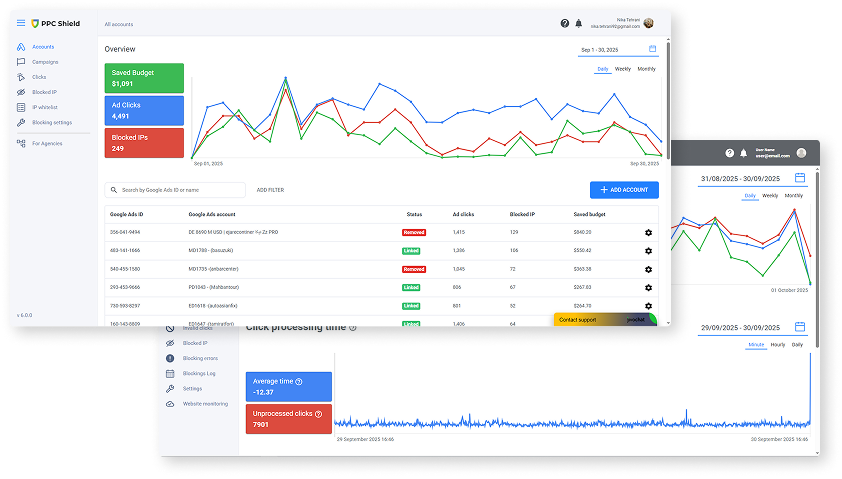This screenshot has height=479, width=842.
Task: Open Blockings Log in the sidebar
Action: [x=198, y=373]
